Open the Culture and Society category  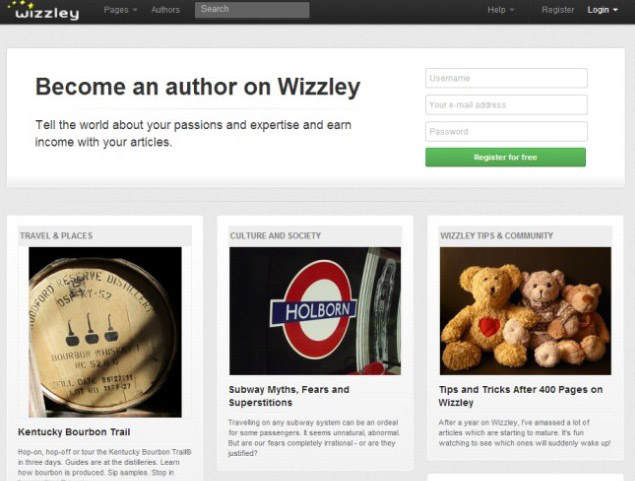[275, 236]
